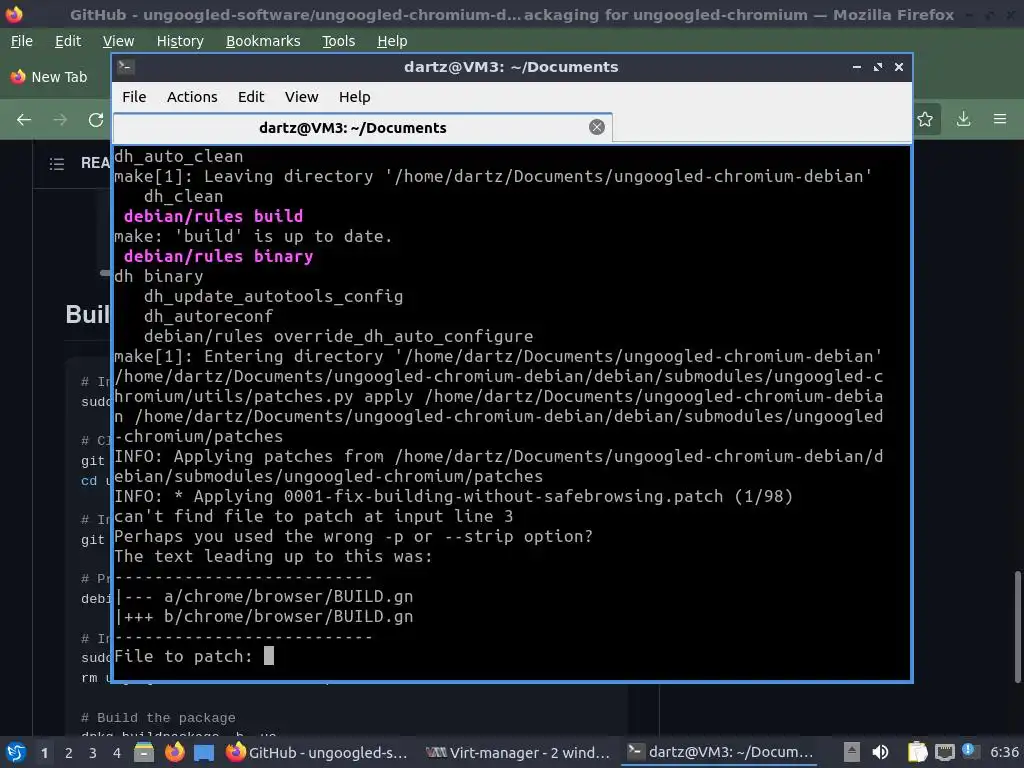Bookmark this page with the star icon
This screenshot has width=1024, height=768.
pyautogui.click(x=925, y=119)
